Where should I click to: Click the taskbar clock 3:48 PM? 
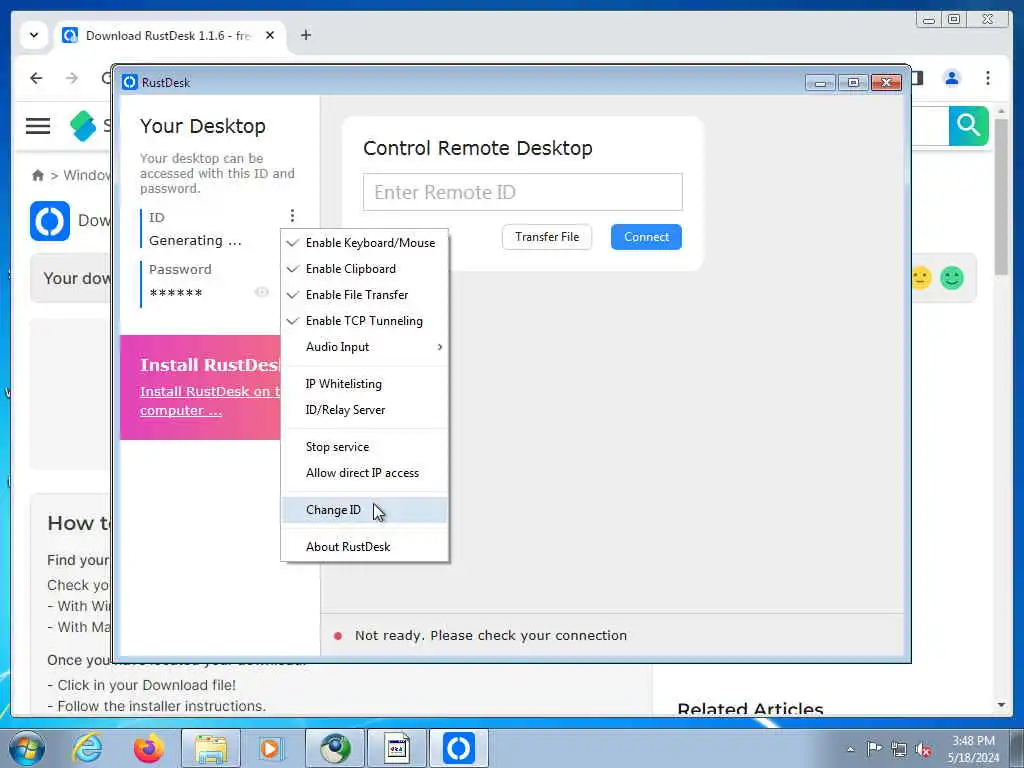(973, 741)
